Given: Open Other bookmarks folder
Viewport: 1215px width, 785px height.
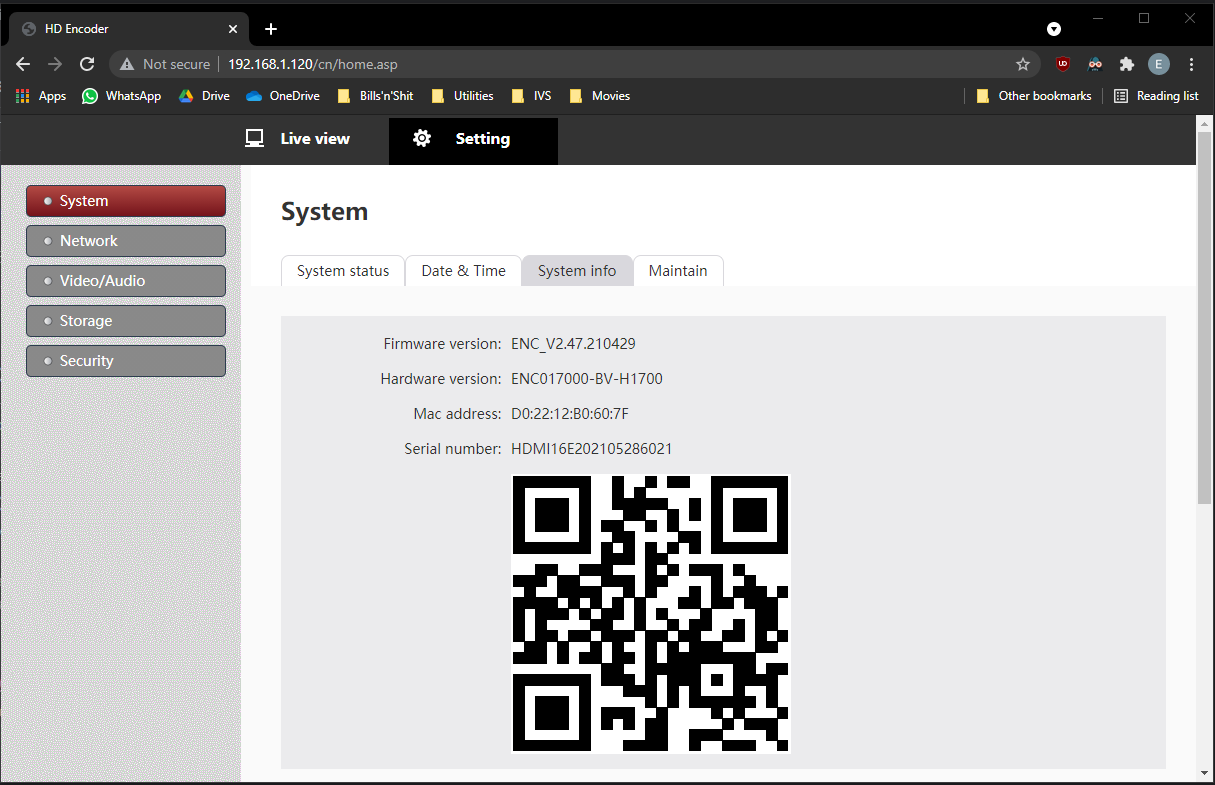Looking at the screenshot, I should pos(1033,96).
